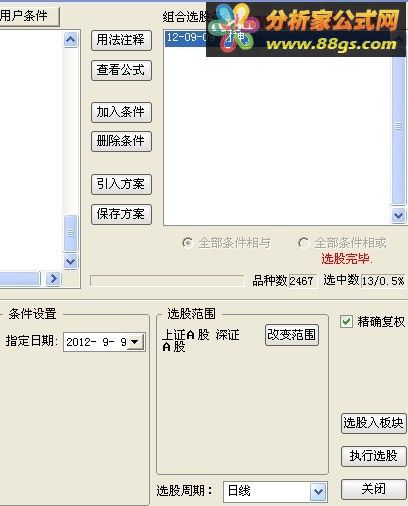Click the 保存方案 button
The image size is (408, 506).
click(x=121, y=214)
